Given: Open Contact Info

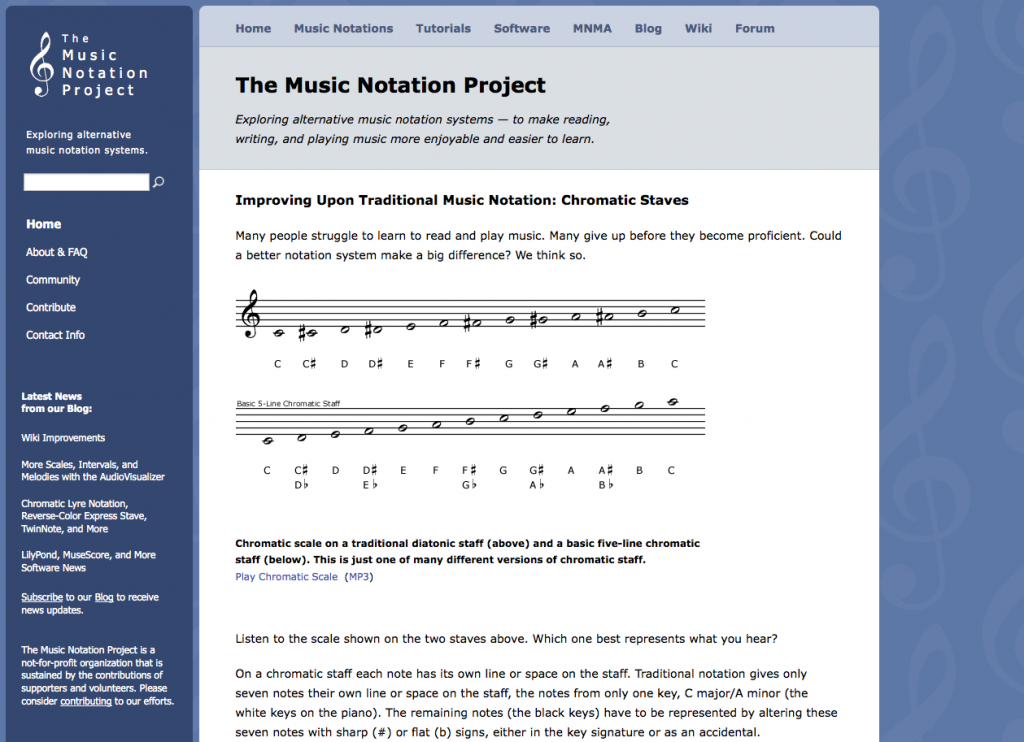Looking at the screenshot, I should (55, 335).
